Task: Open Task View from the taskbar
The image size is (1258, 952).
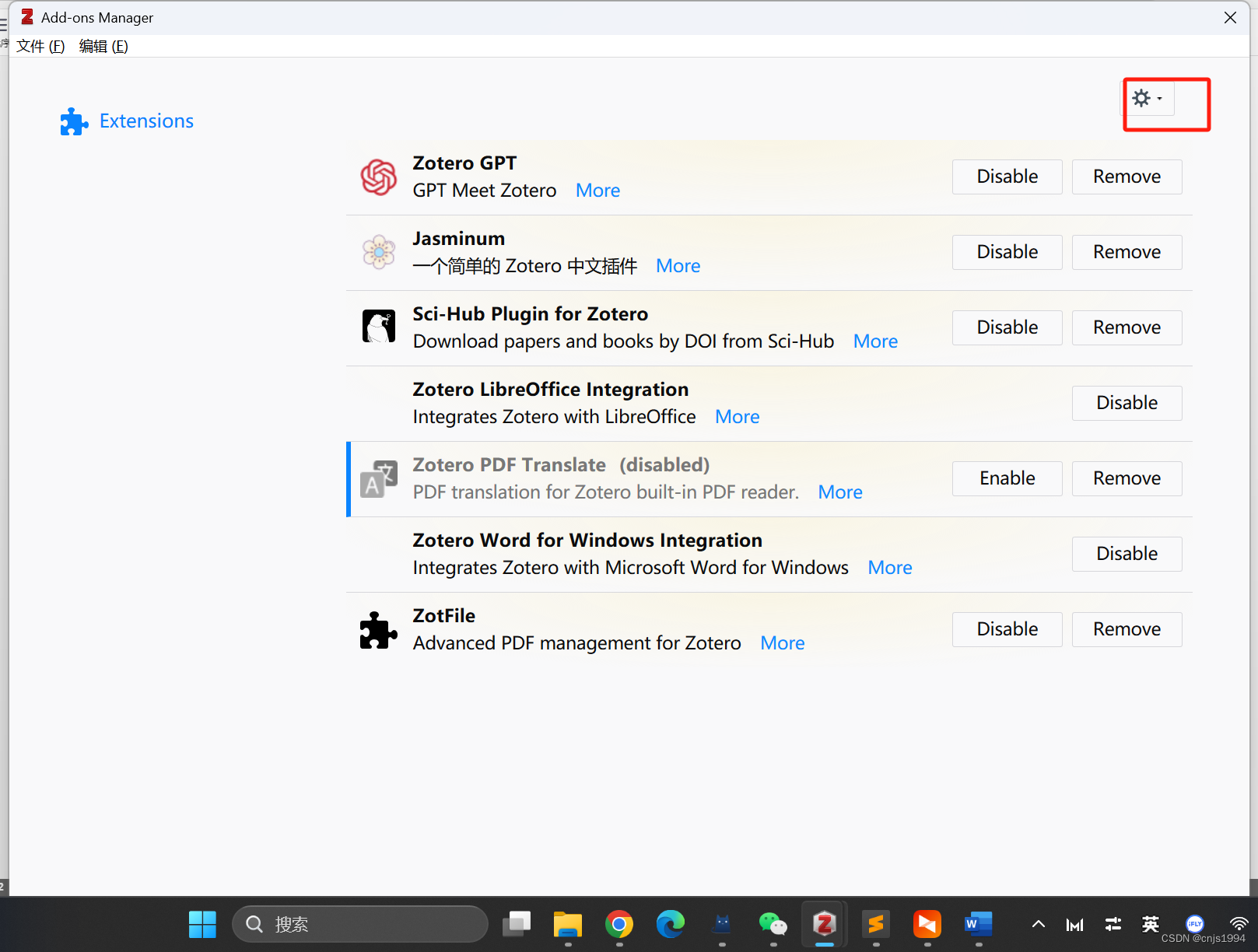Action: (x=517, y=924)
